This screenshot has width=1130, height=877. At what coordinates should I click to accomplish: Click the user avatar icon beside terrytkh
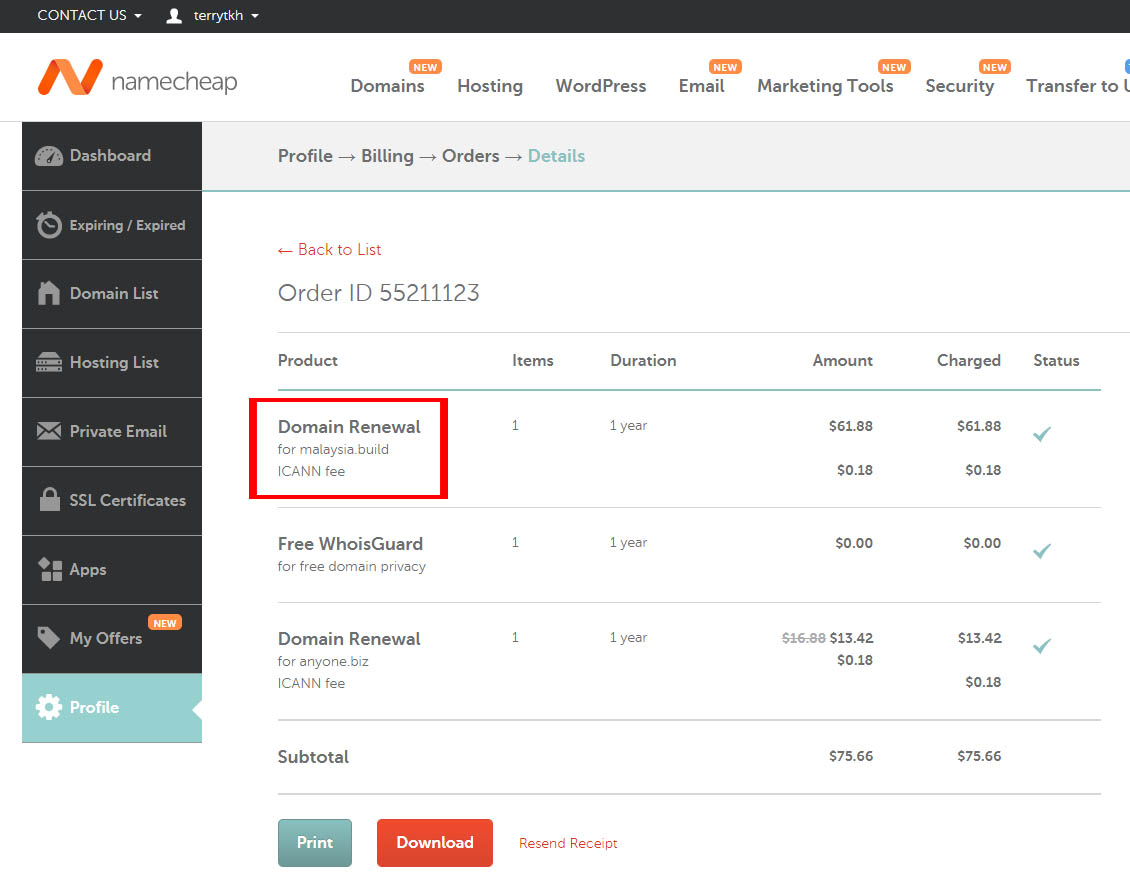174,16
